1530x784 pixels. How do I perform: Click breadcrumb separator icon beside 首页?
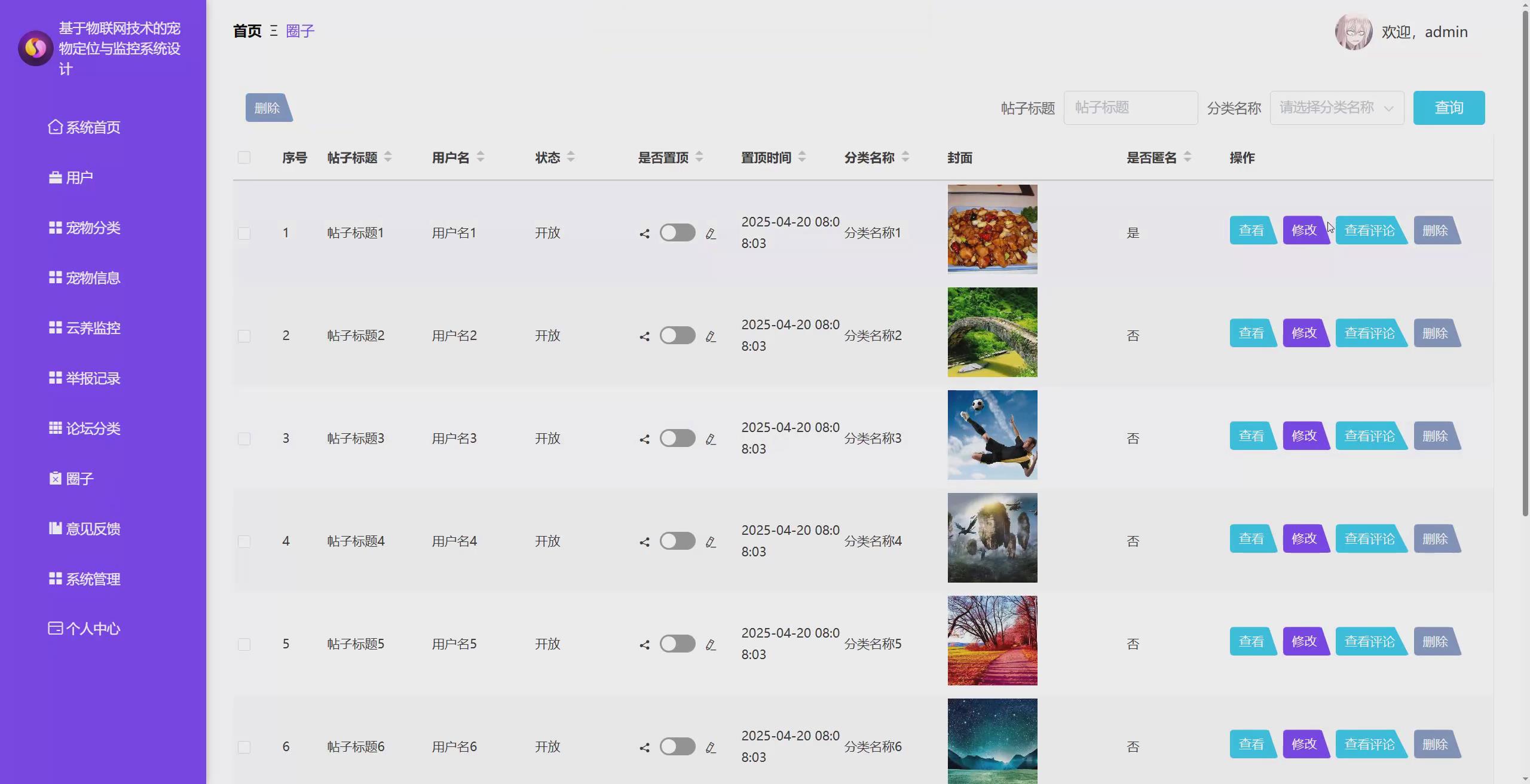point(274,31)
